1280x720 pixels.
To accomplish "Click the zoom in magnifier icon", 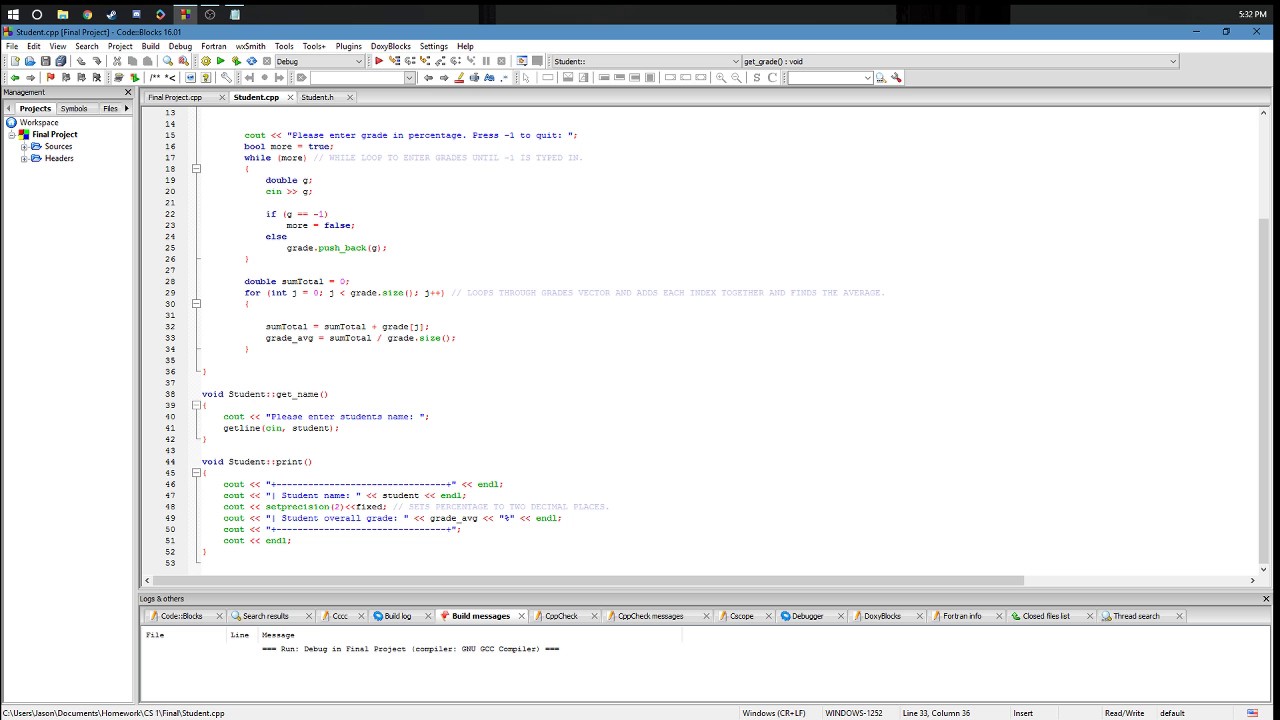I will (x=720, y=77).
